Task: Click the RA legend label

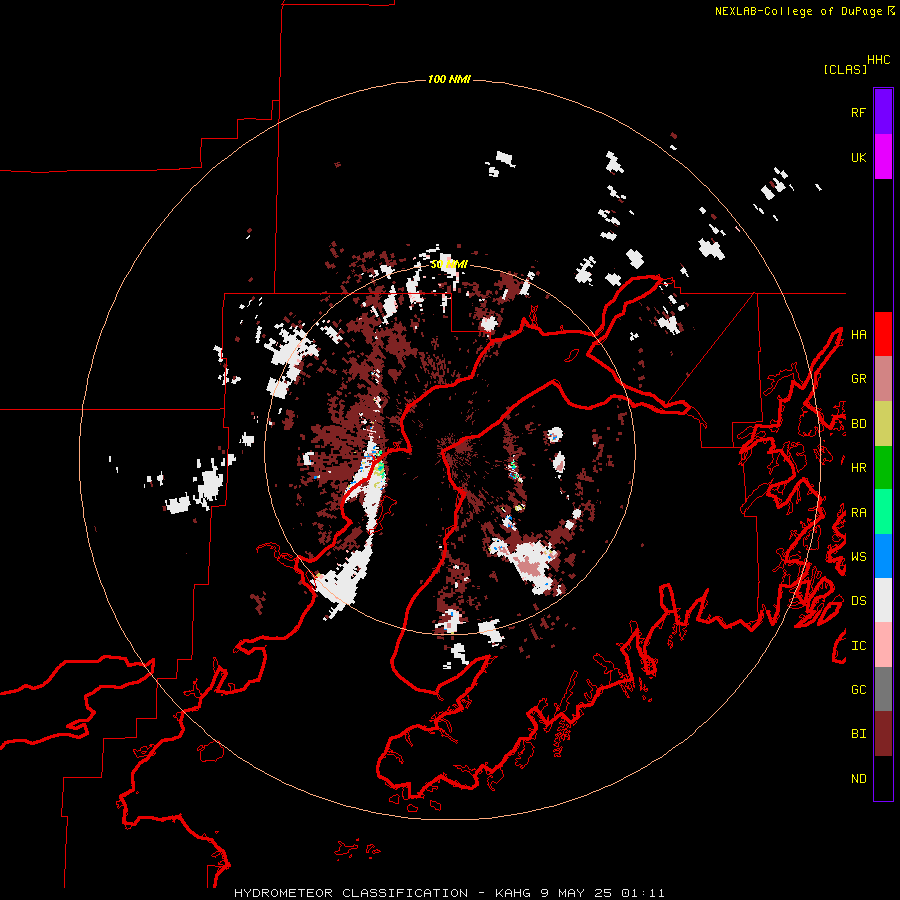Action: [858, 512]
